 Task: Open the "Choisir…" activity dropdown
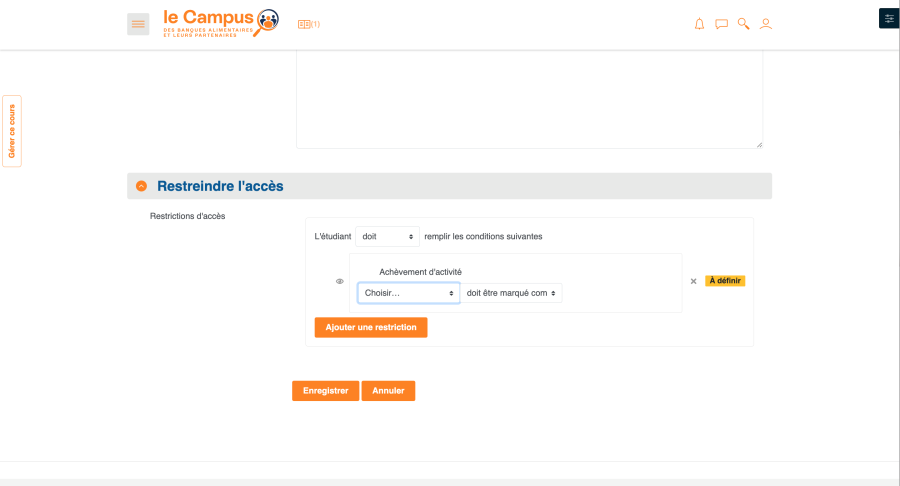[409, 293]
